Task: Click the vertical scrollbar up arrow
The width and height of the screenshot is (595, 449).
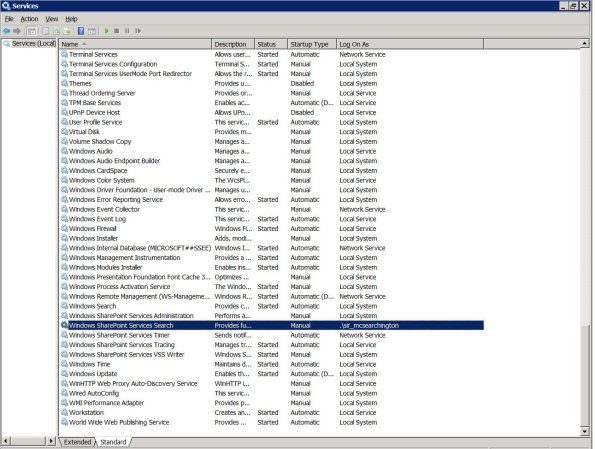Action: tap(585, 44)
